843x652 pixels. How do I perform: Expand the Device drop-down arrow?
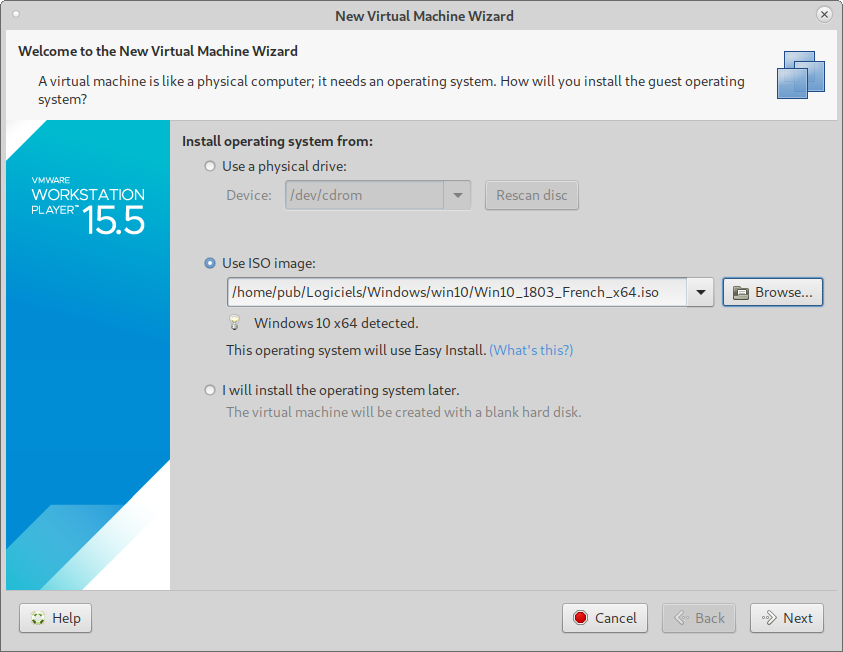(458, 195)
